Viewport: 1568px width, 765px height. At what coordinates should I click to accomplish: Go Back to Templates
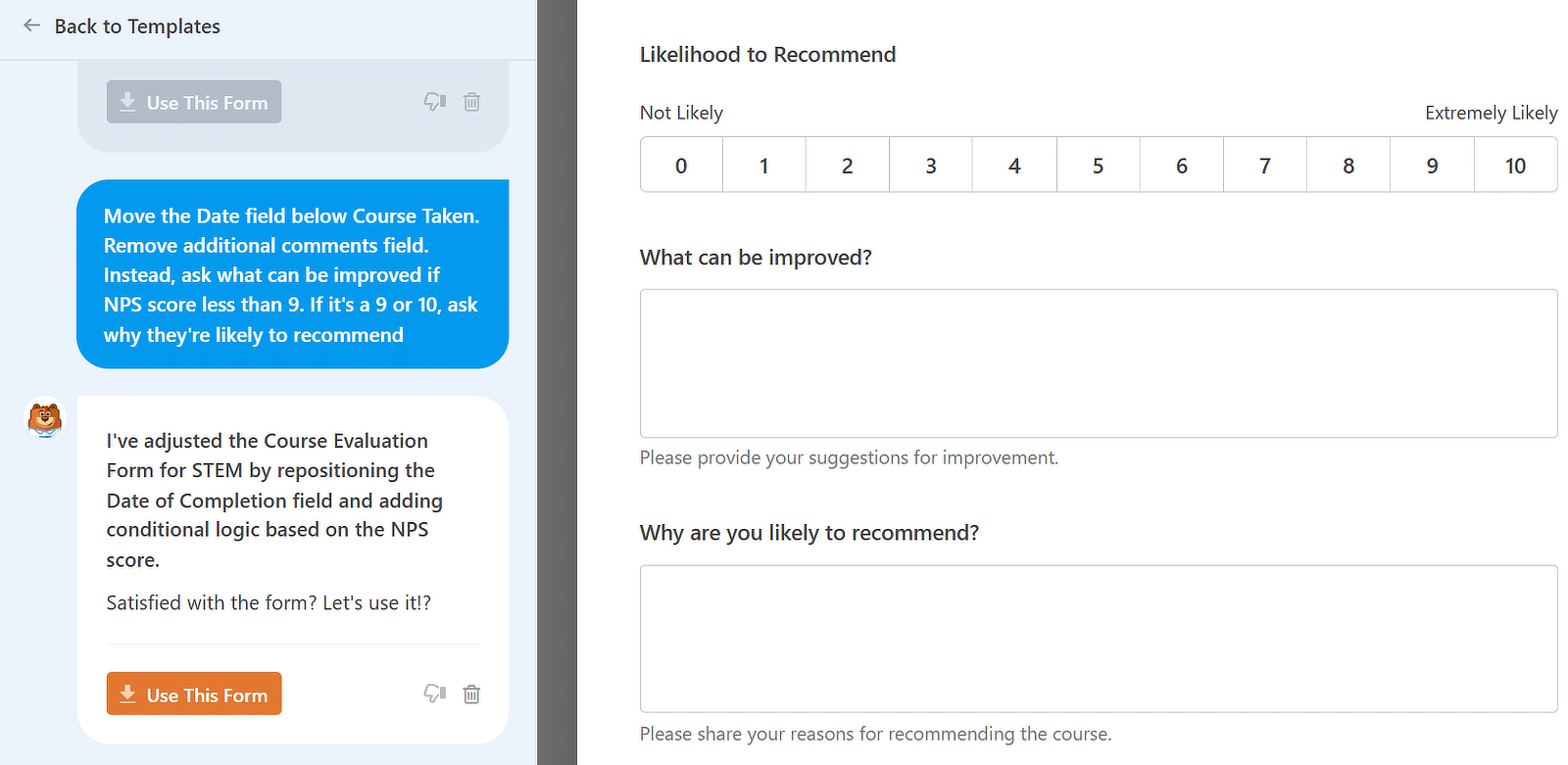pyautogui.click(x=137, y=25)
